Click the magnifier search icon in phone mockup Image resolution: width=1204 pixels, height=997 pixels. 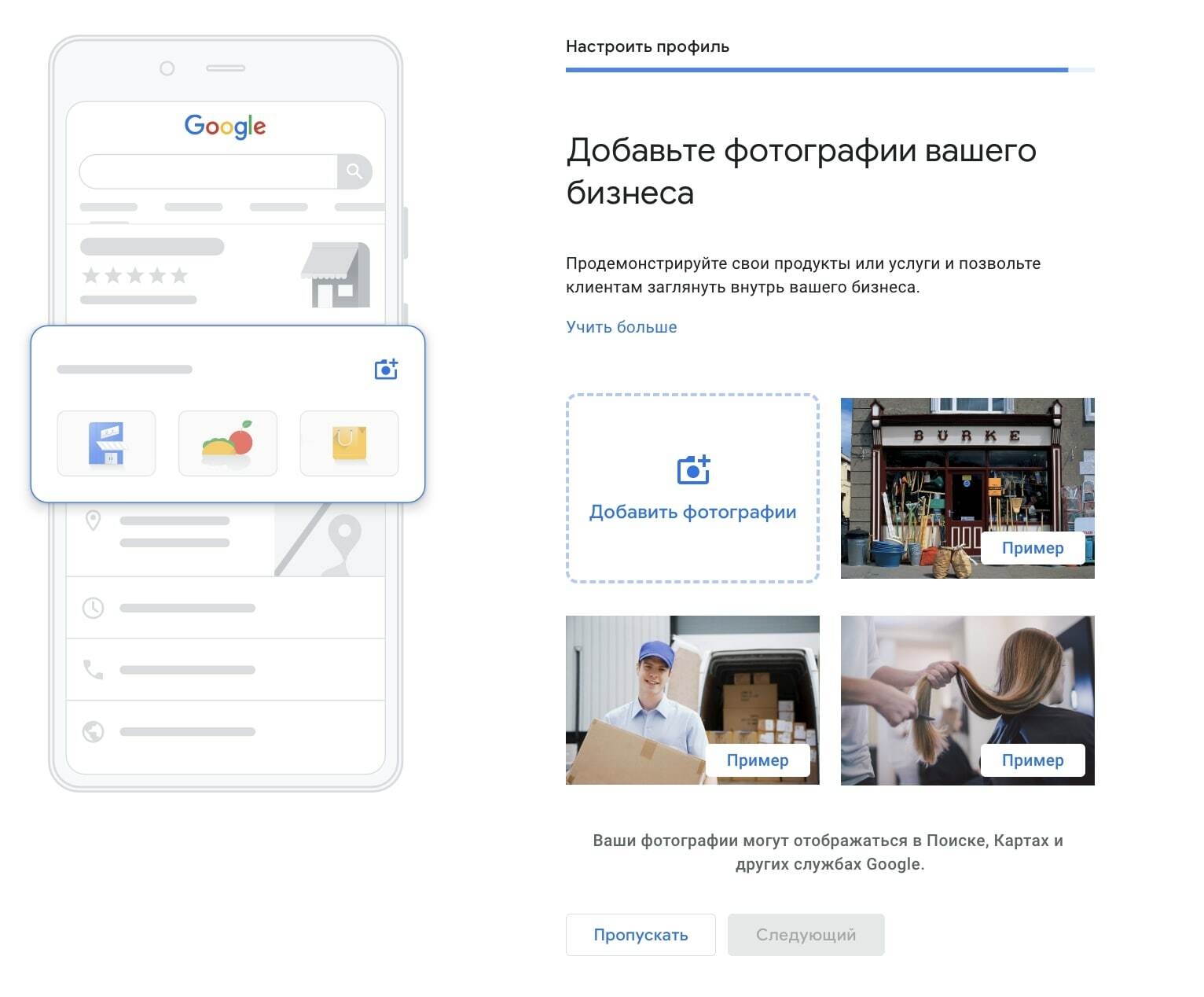(x=354, y=171)
